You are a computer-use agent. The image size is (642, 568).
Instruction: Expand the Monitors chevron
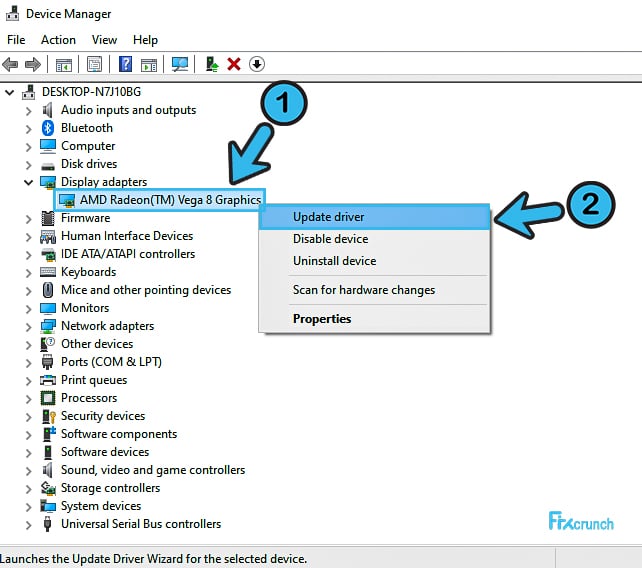[x=28, y=309]
